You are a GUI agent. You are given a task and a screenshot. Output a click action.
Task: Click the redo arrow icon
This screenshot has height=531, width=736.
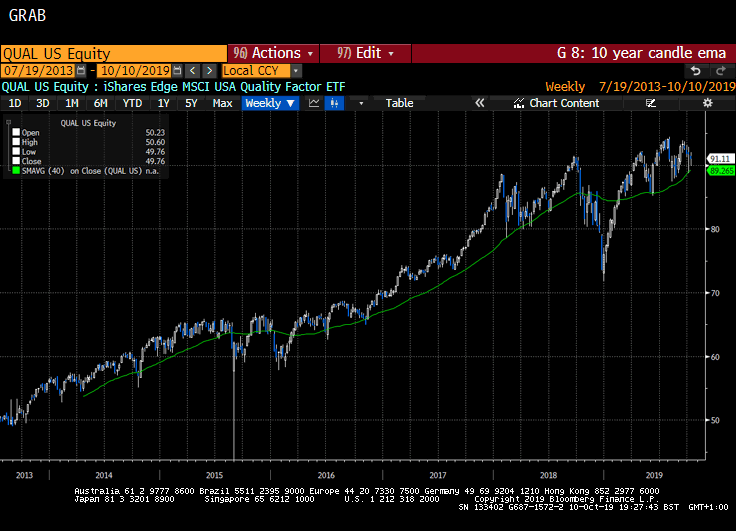click(721, 71)
